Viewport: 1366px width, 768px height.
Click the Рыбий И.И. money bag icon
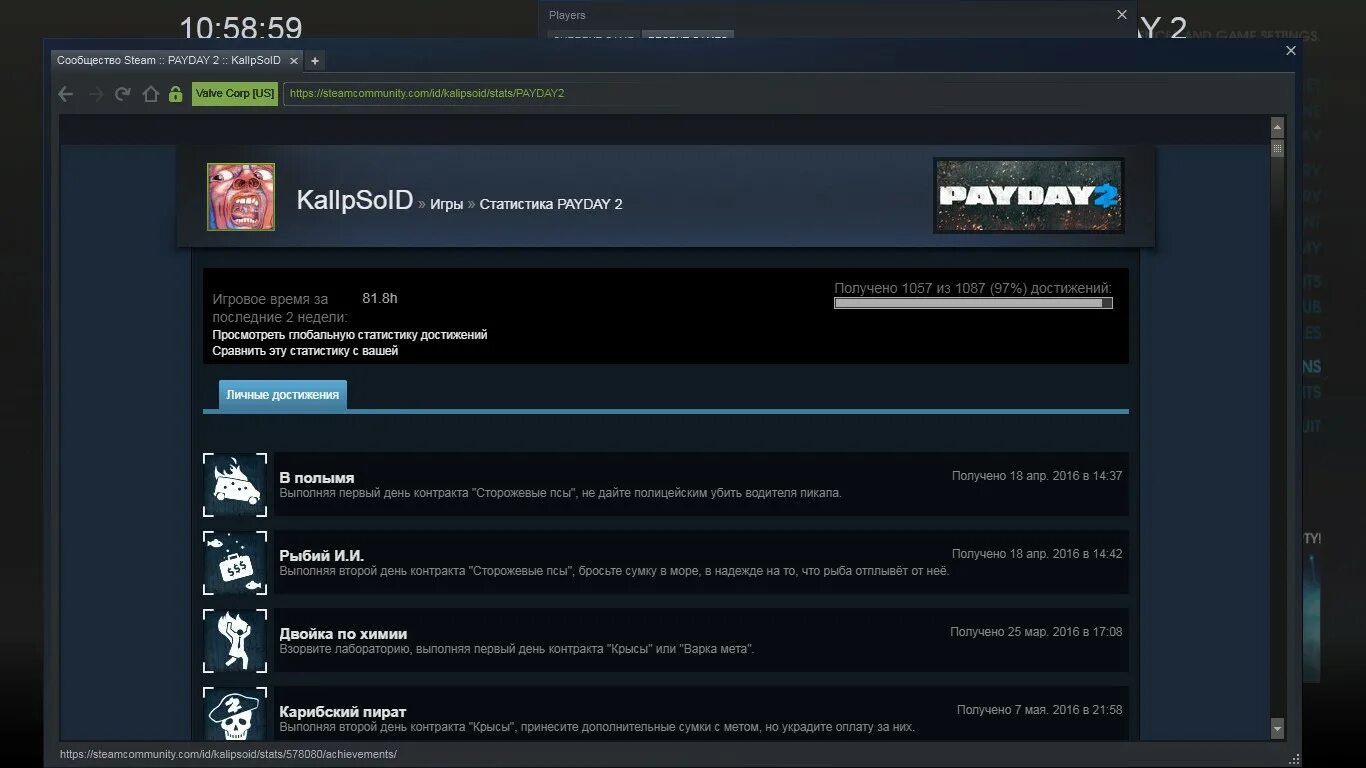tap(235, 563)
